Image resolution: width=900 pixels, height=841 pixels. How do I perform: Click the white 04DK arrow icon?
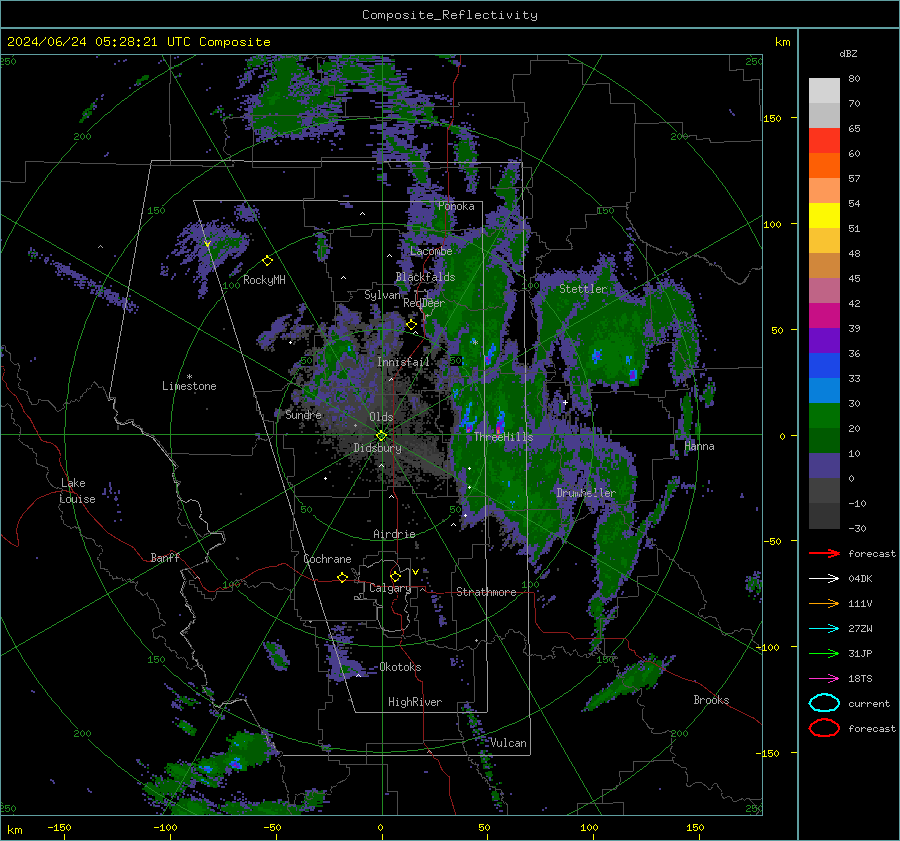point(824,578)
